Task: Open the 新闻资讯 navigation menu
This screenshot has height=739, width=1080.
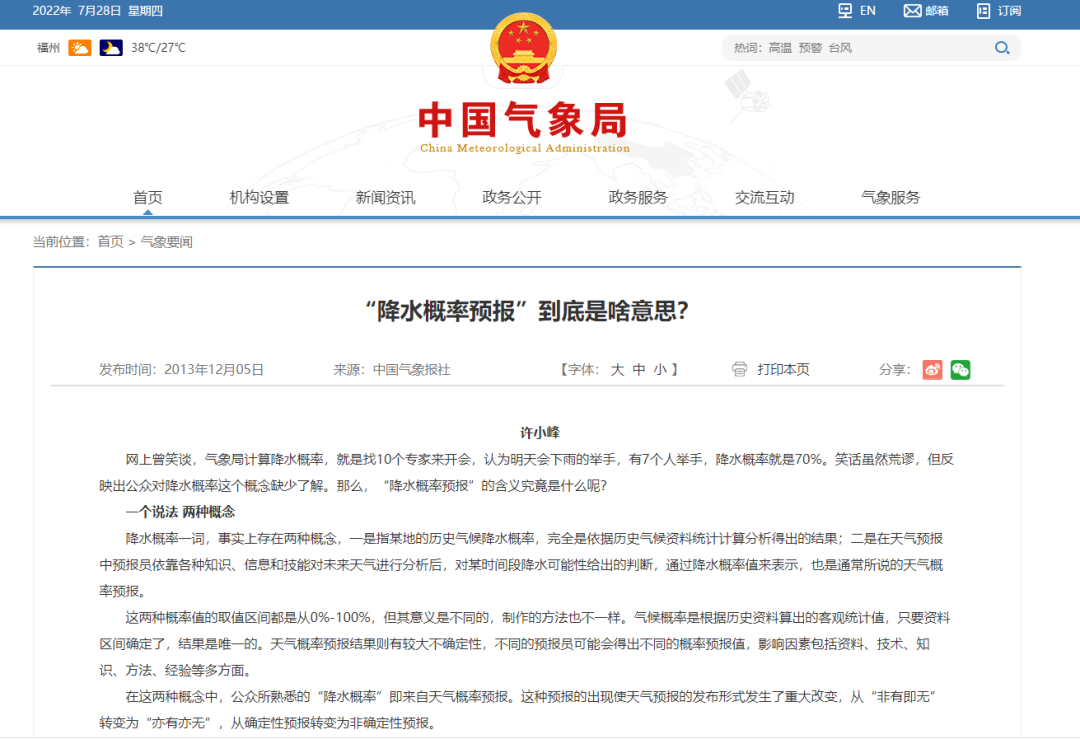Action: tap(385, 197)
